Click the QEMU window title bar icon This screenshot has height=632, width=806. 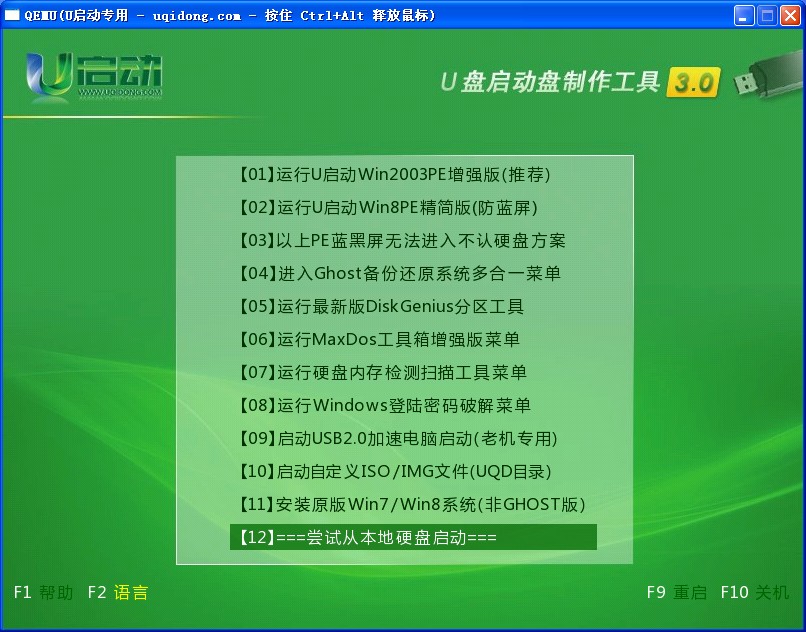[12, 15]
